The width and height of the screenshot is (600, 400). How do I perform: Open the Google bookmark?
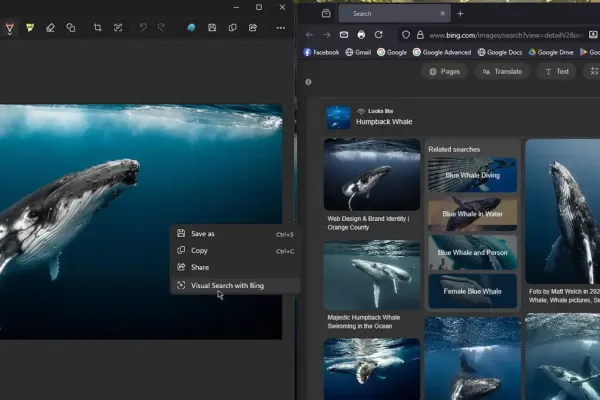(x=392, y=52)
